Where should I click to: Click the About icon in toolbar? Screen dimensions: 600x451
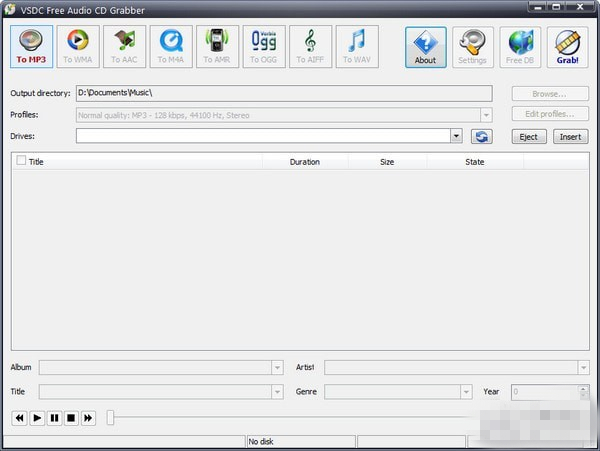[x=425, y=46]
